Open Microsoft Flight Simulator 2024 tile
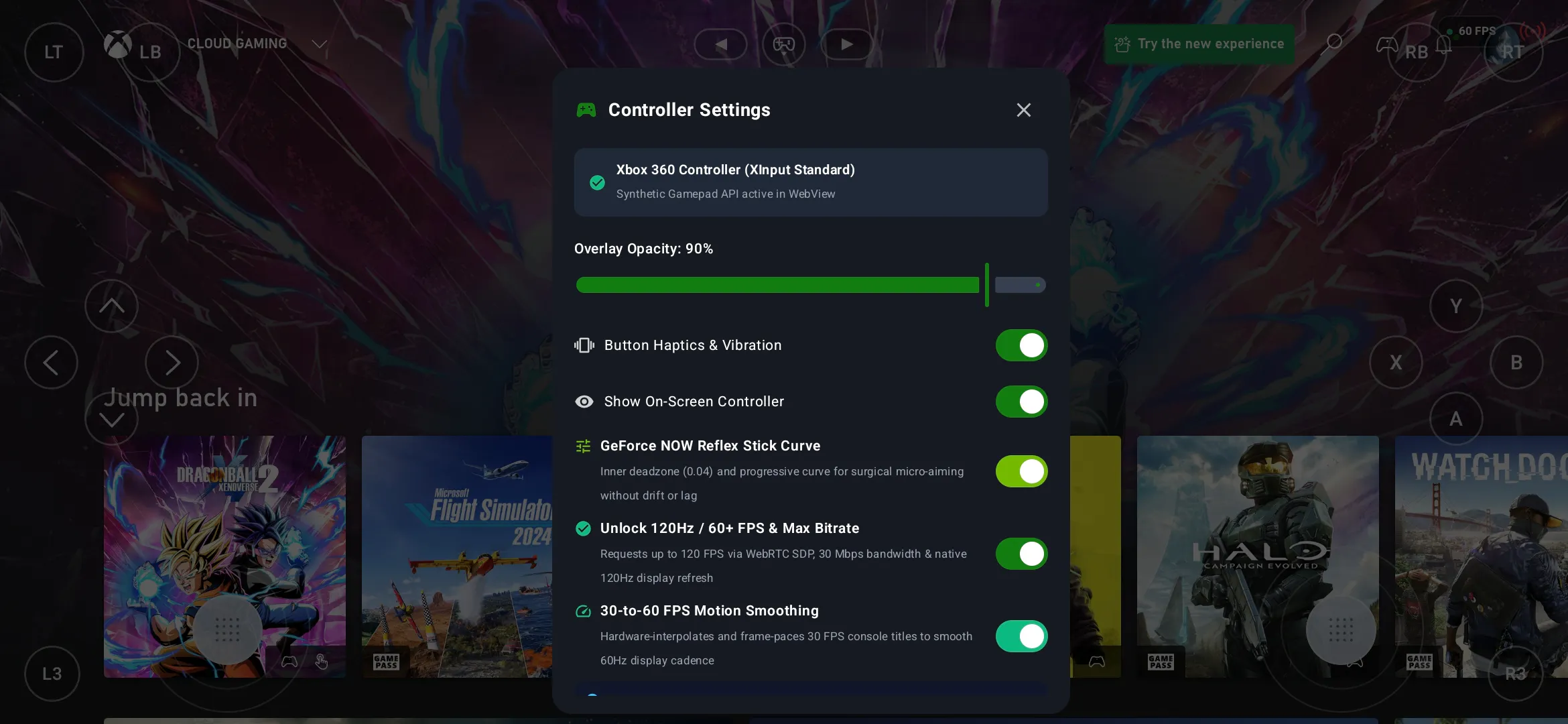The height and width of the screenshot is (724, 1568). (x=457, y=556)
